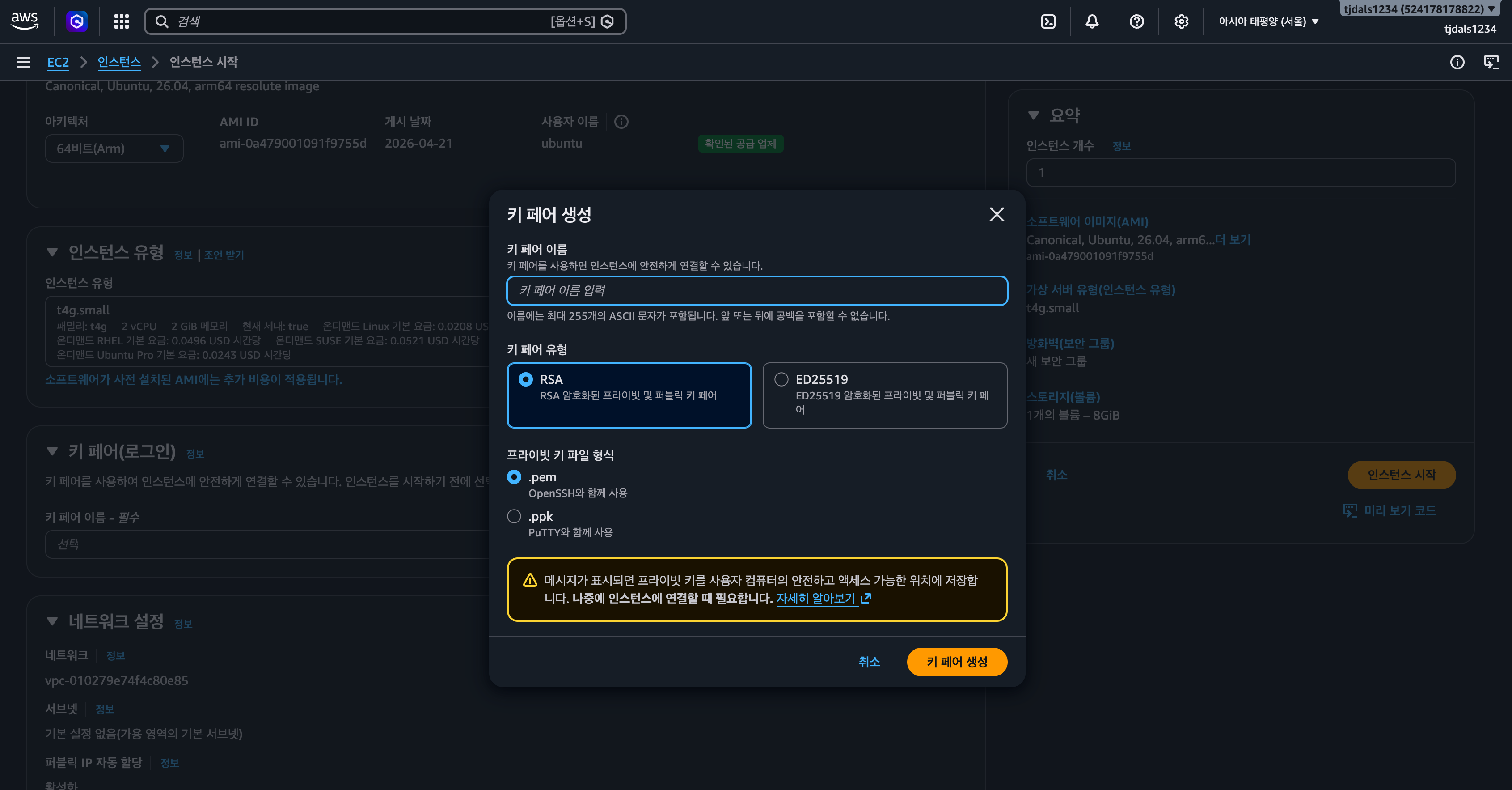
Task: Click vpc-010279e74f4c80e85 text
Action: [x=117, y=680]
